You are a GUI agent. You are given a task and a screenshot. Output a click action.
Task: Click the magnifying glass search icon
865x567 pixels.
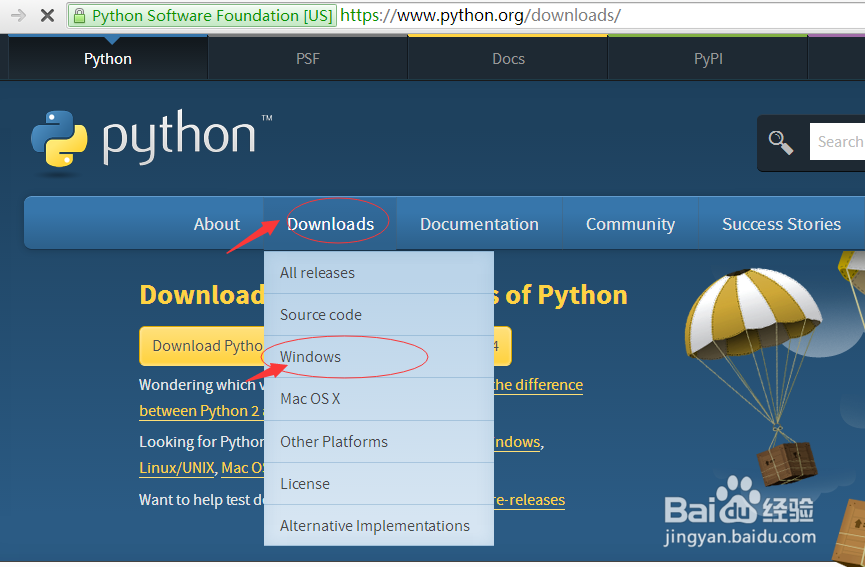[x=781, y=142]
